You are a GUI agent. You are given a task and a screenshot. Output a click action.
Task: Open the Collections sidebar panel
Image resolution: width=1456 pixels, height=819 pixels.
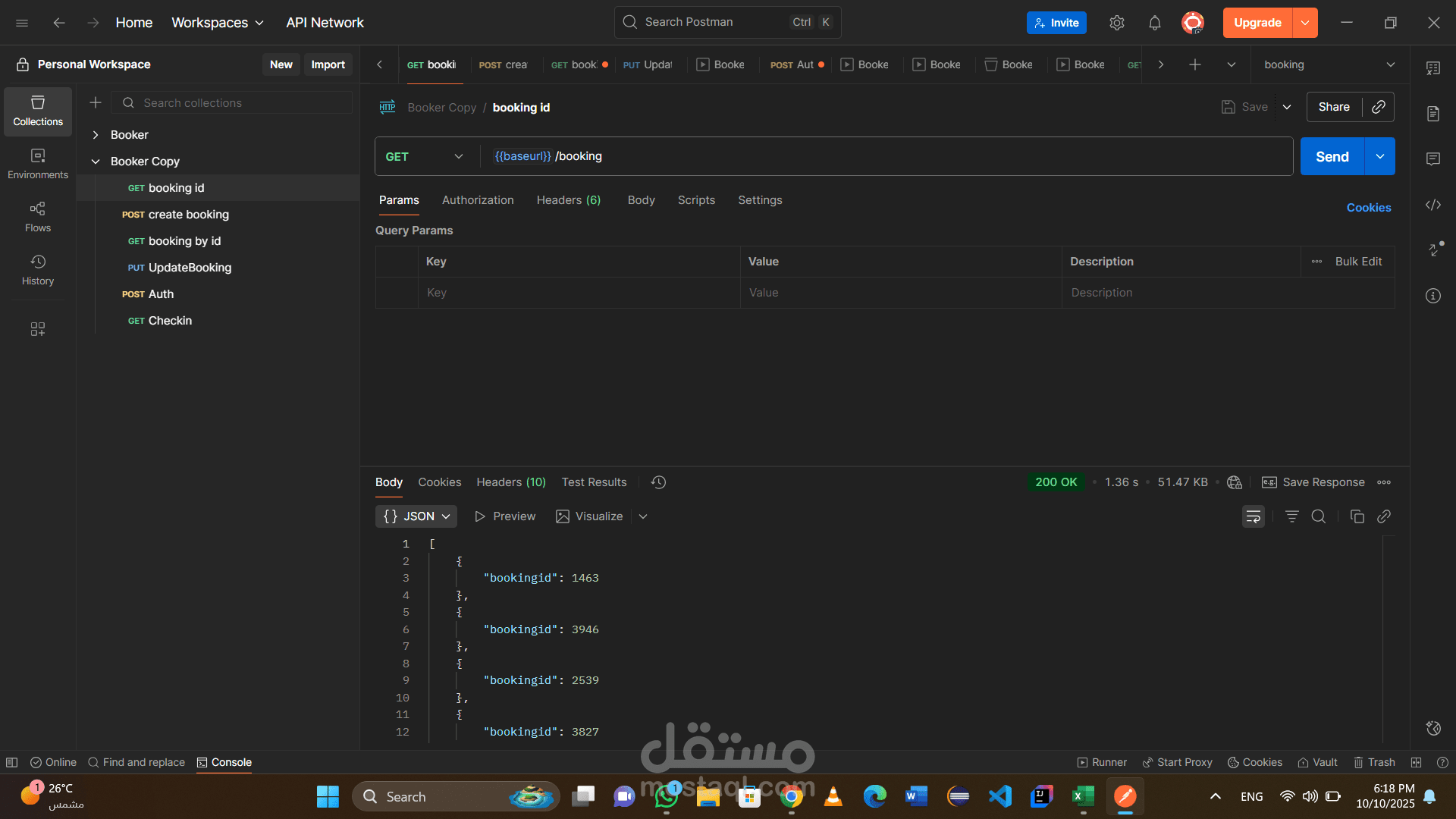pyautogui.click(x=37, y=111)
